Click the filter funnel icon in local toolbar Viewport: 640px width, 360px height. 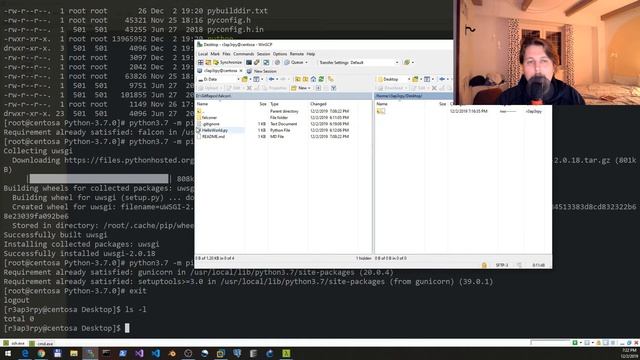pyautogui.click(x=333, y=88)
